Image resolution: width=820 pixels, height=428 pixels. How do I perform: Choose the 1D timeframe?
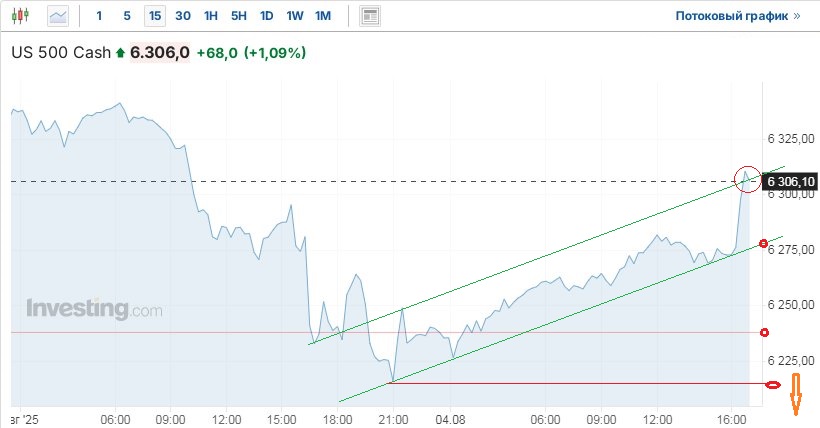266,16
